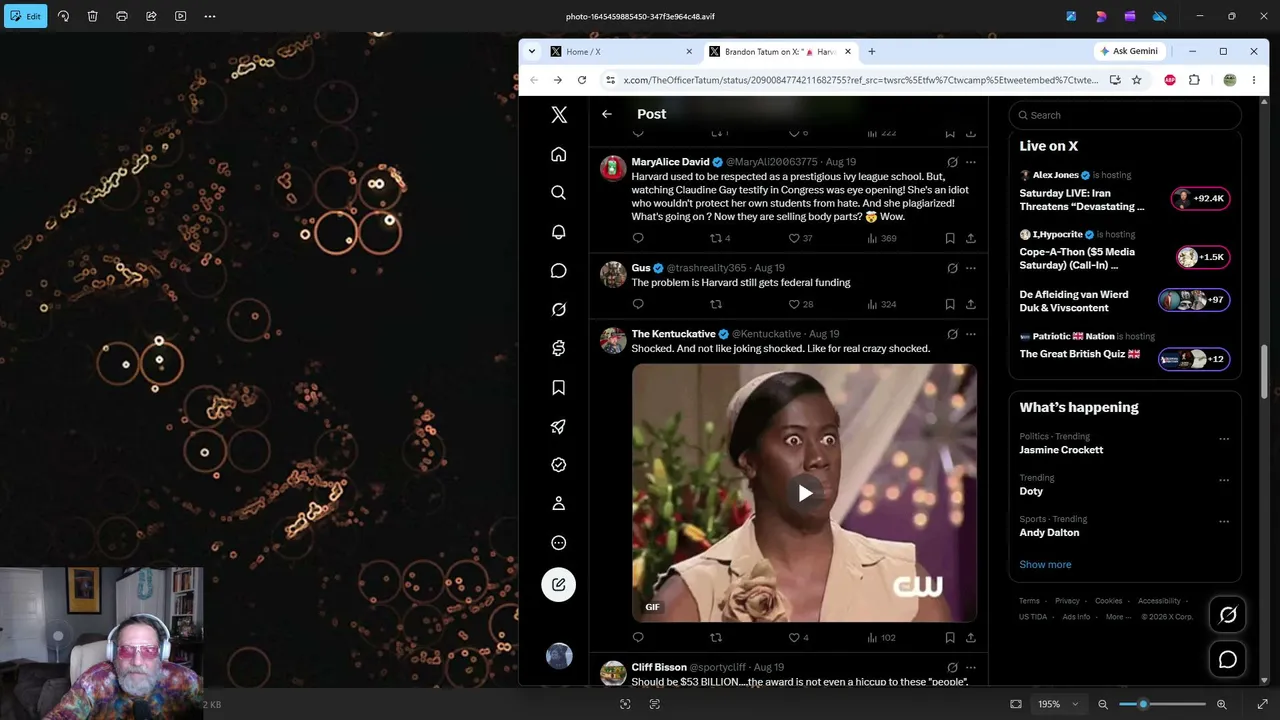Click Show more under What's happening
This screenshot has height=720, width=1280.
click(1045, 565)
